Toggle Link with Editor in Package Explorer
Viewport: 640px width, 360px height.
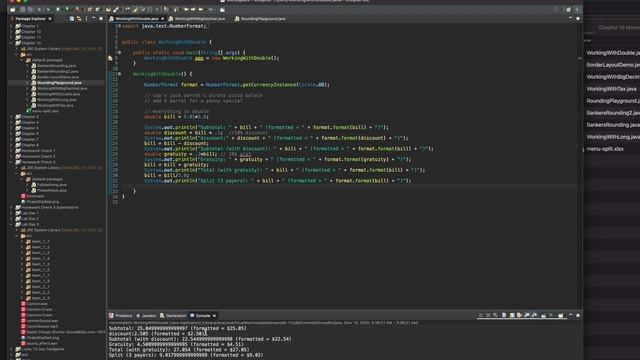pos(79,19)
